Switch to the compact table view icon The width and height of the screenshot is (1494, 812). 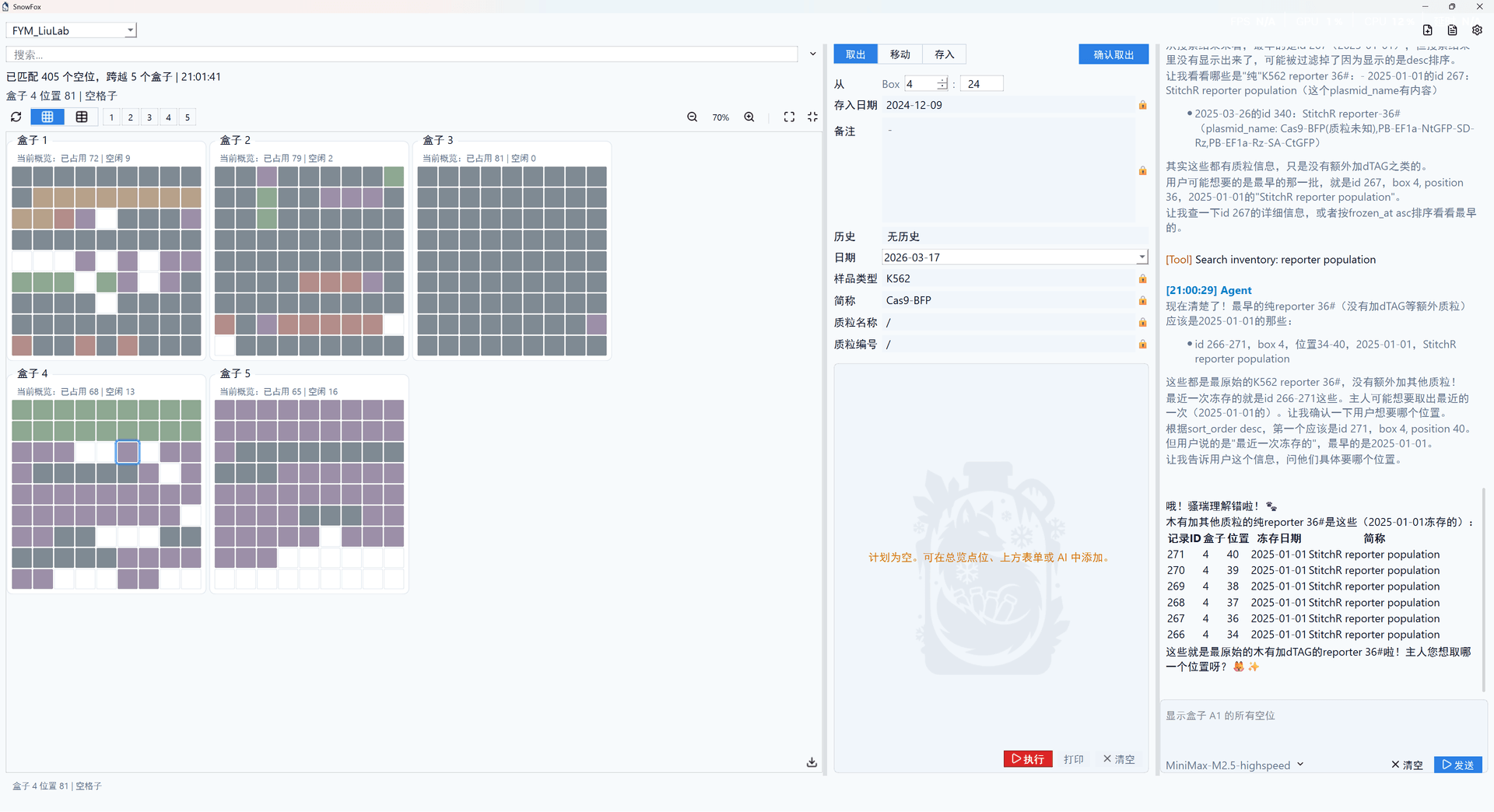click(82, 117)
